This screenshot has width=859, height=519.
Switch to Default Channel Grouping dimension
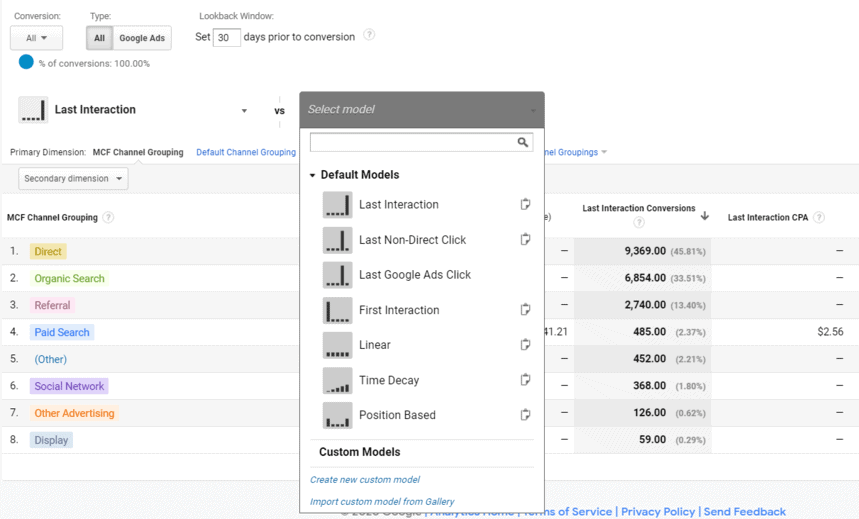point(246,152)
